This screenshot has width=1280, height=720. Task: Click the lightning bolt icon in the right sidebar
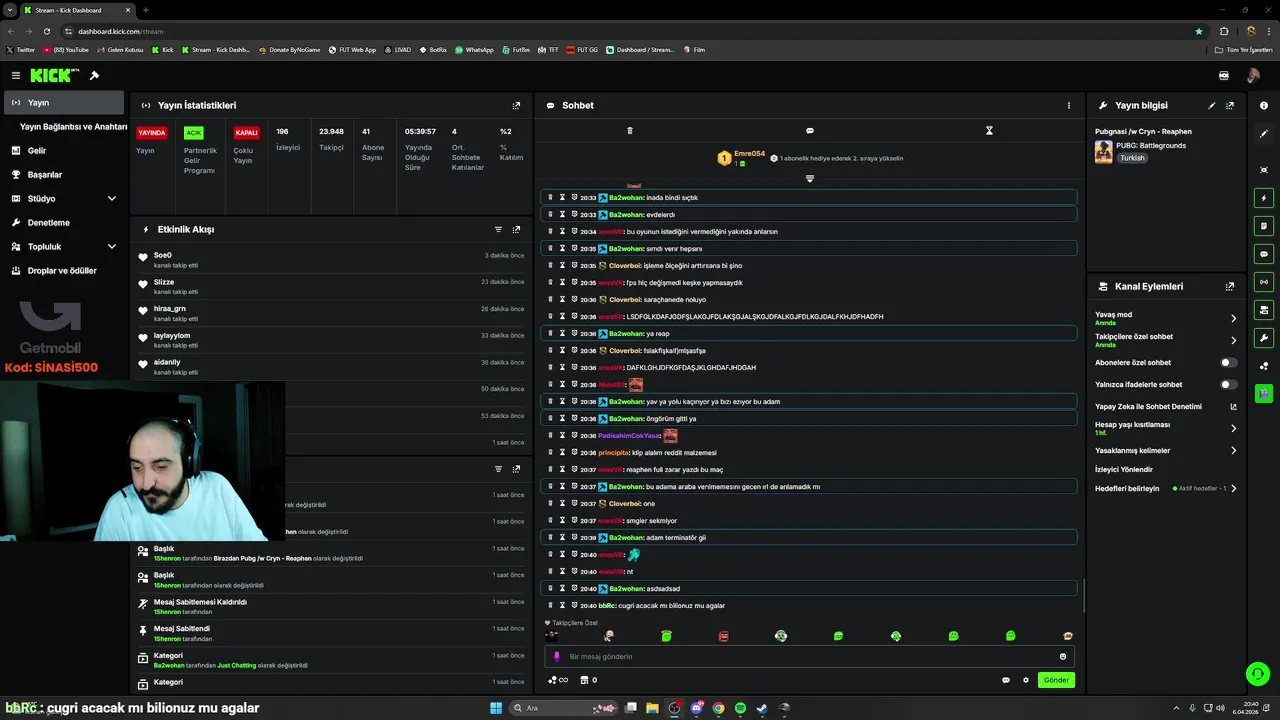click(1264, 198)
